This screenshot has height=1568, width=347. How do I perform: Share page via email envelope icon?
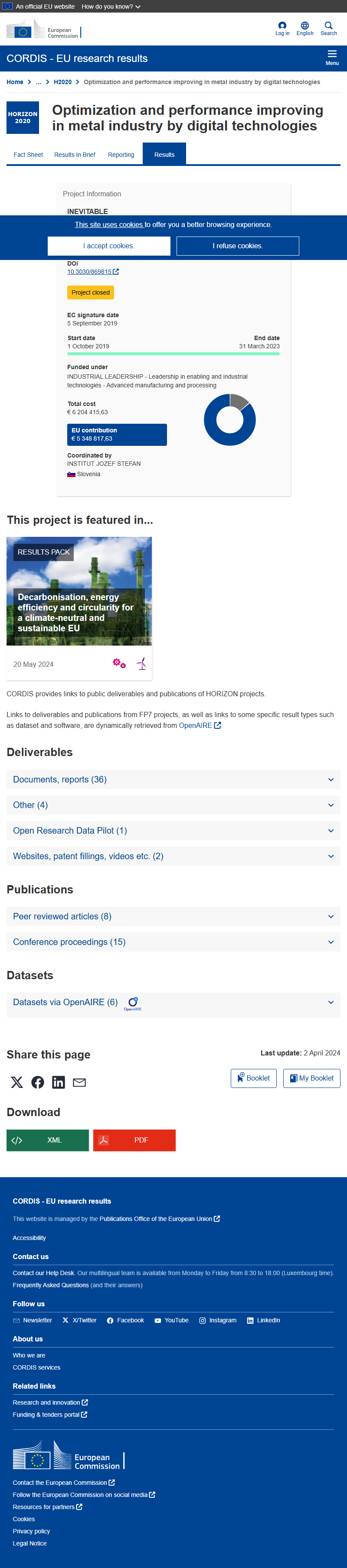79,1082
